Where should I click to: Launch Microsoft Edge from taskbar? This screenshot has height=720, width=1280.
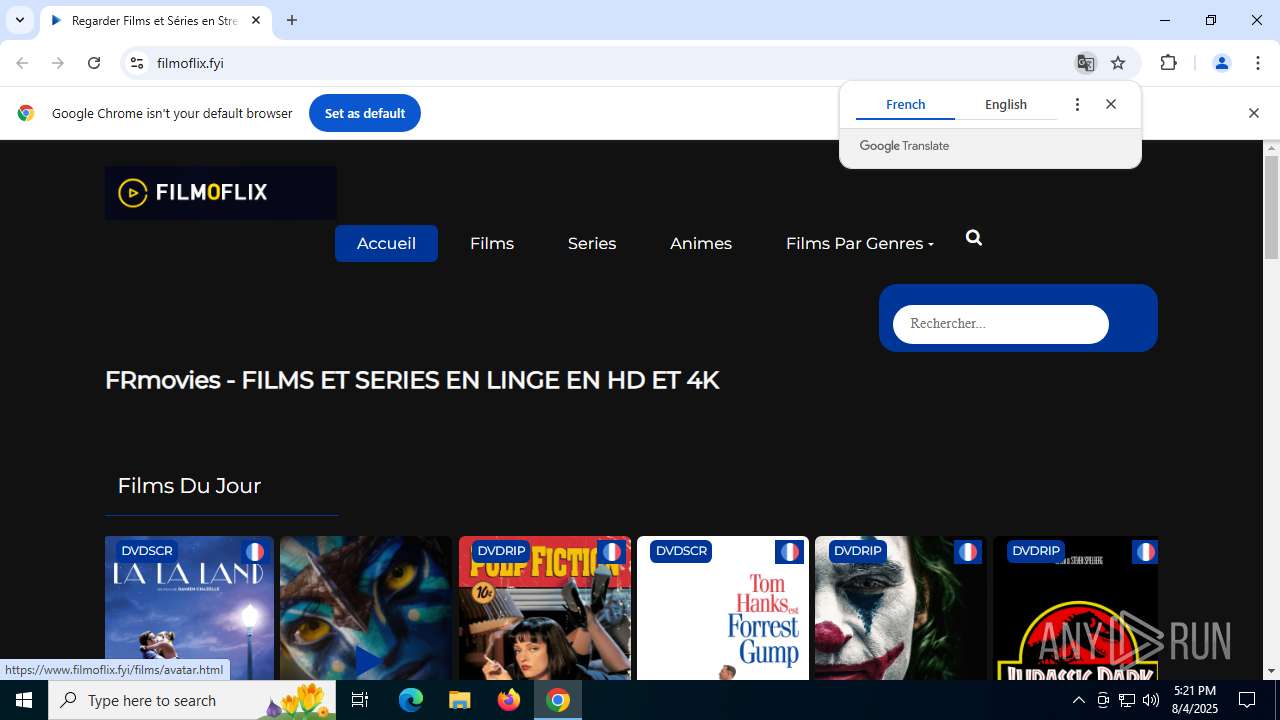point(411,700)
